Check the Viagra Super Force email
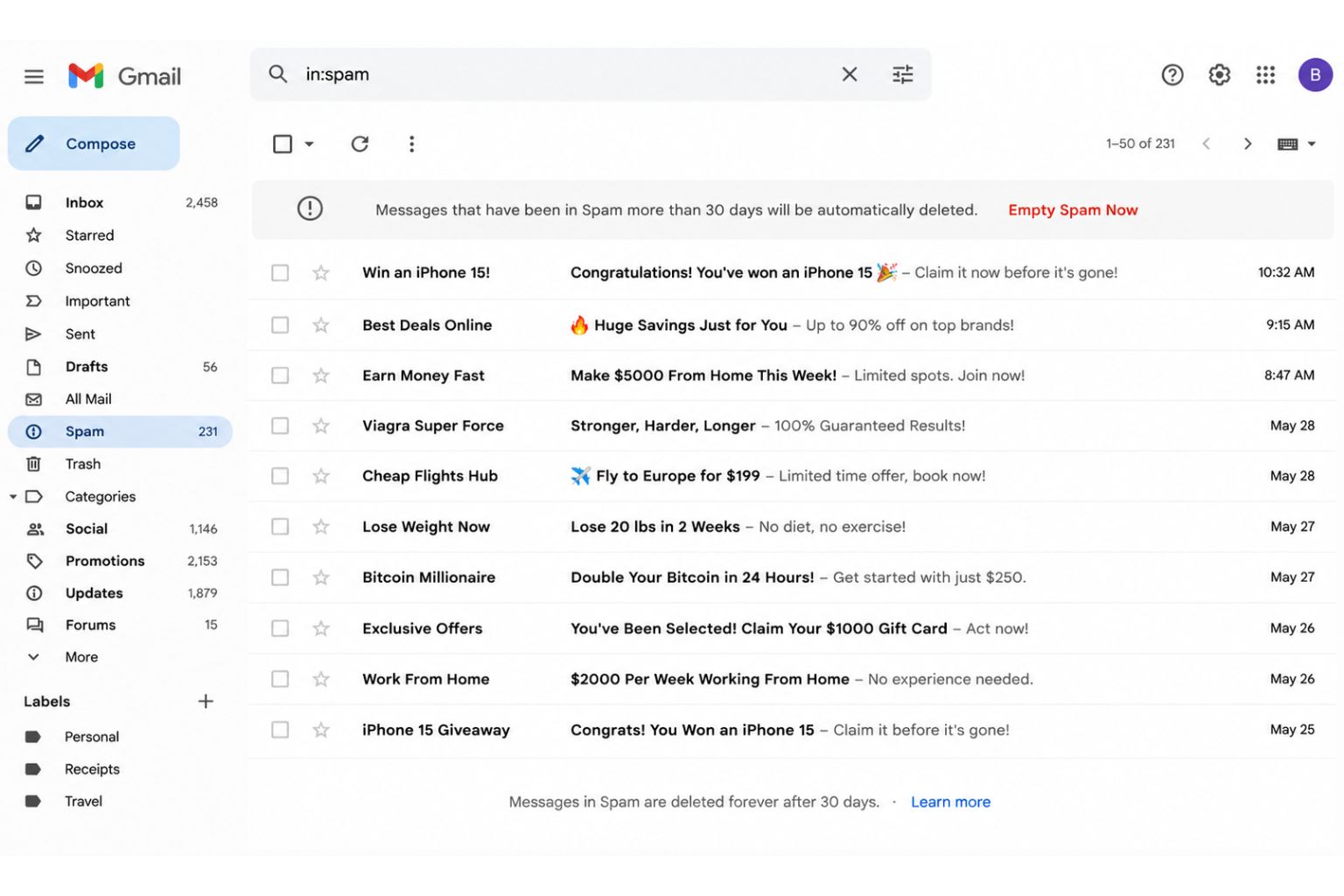This screenshot has height=896, width=1344. pyautogui.click(x=280, y=426)
